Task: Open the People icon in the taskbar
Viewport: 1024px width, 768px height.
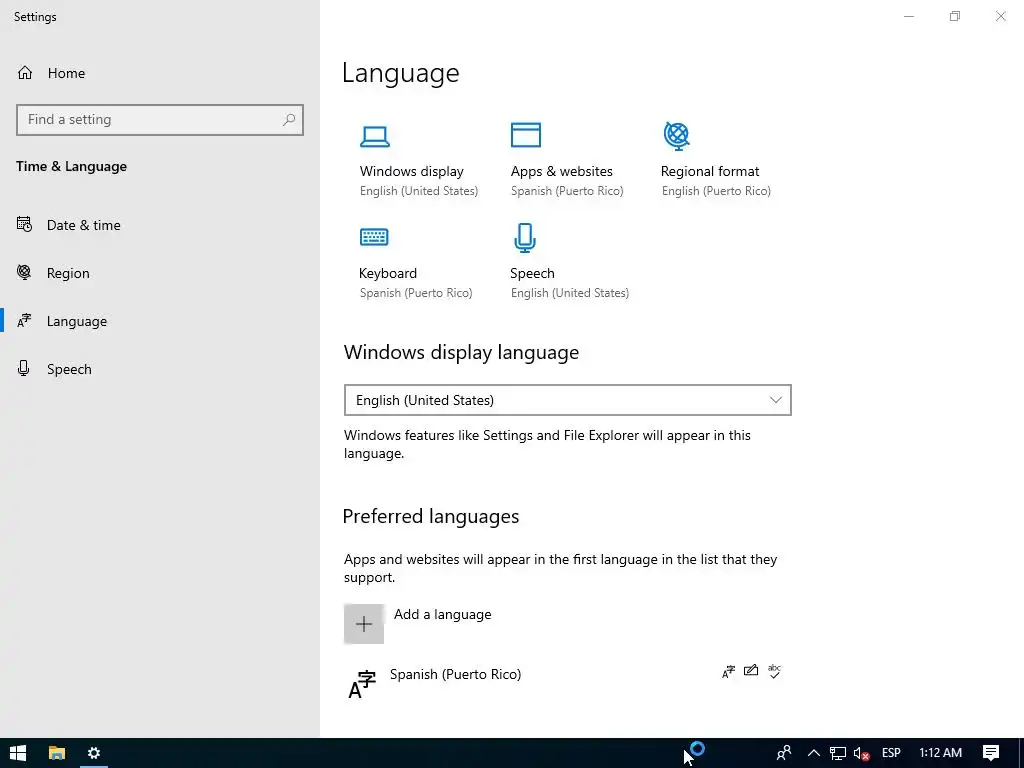Action: pos(784,753)
